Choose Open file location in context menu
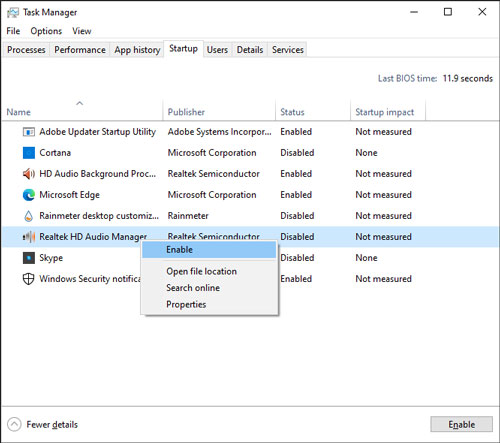Image resolution: width=500 pixels, height=443 pixels. tap(209, 271)
